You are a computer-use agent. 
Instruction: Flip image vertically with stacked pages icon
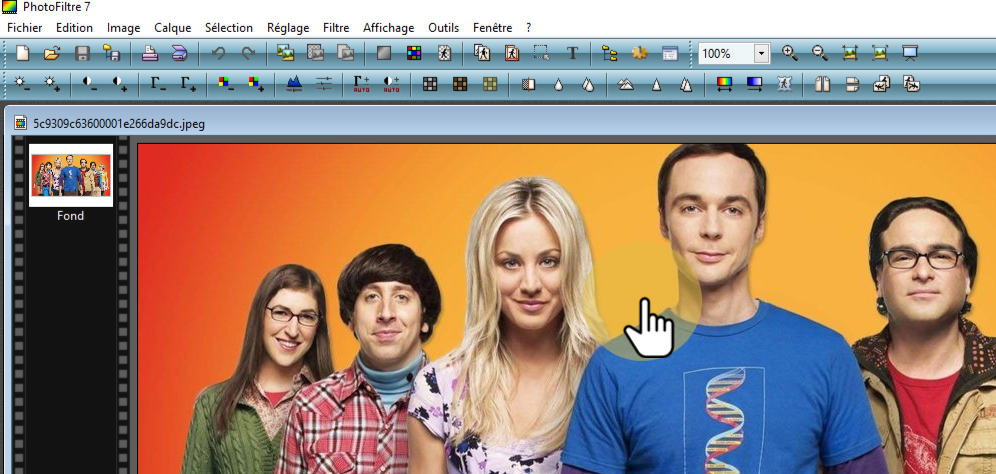853,84
